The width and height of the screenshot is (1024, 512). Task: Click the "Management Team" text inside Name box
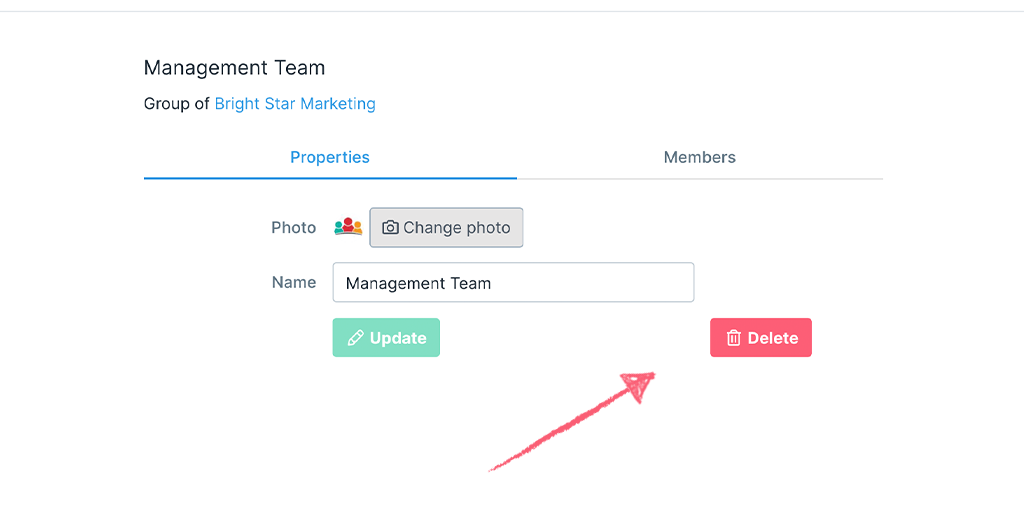[418, 283]
